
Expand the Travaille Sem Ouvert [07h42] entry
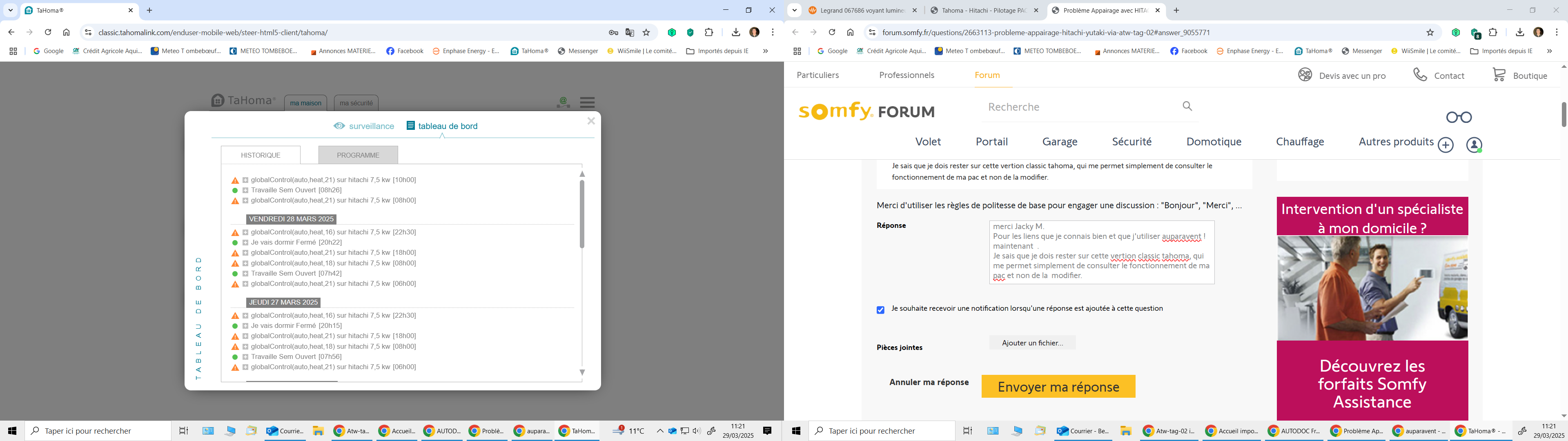(x=245, y=274)
